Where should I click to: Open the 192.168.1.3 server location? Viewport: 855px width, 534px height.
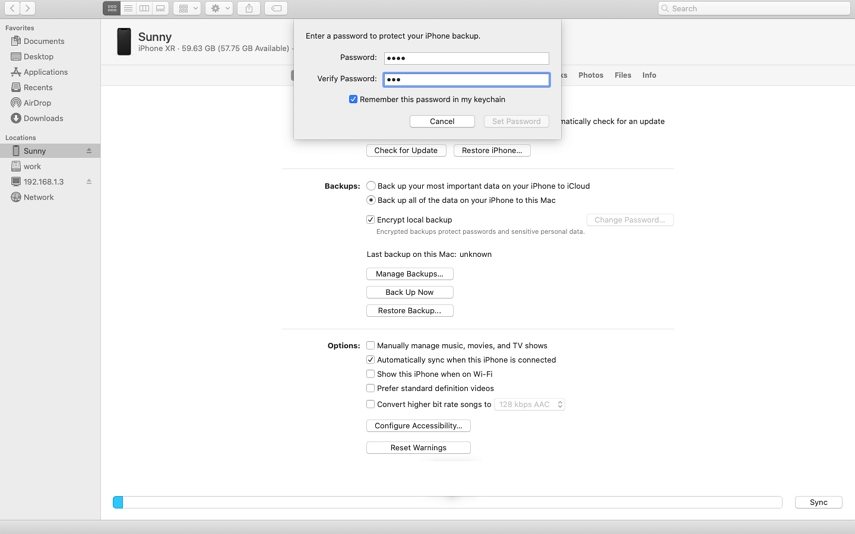click(43, 182)
